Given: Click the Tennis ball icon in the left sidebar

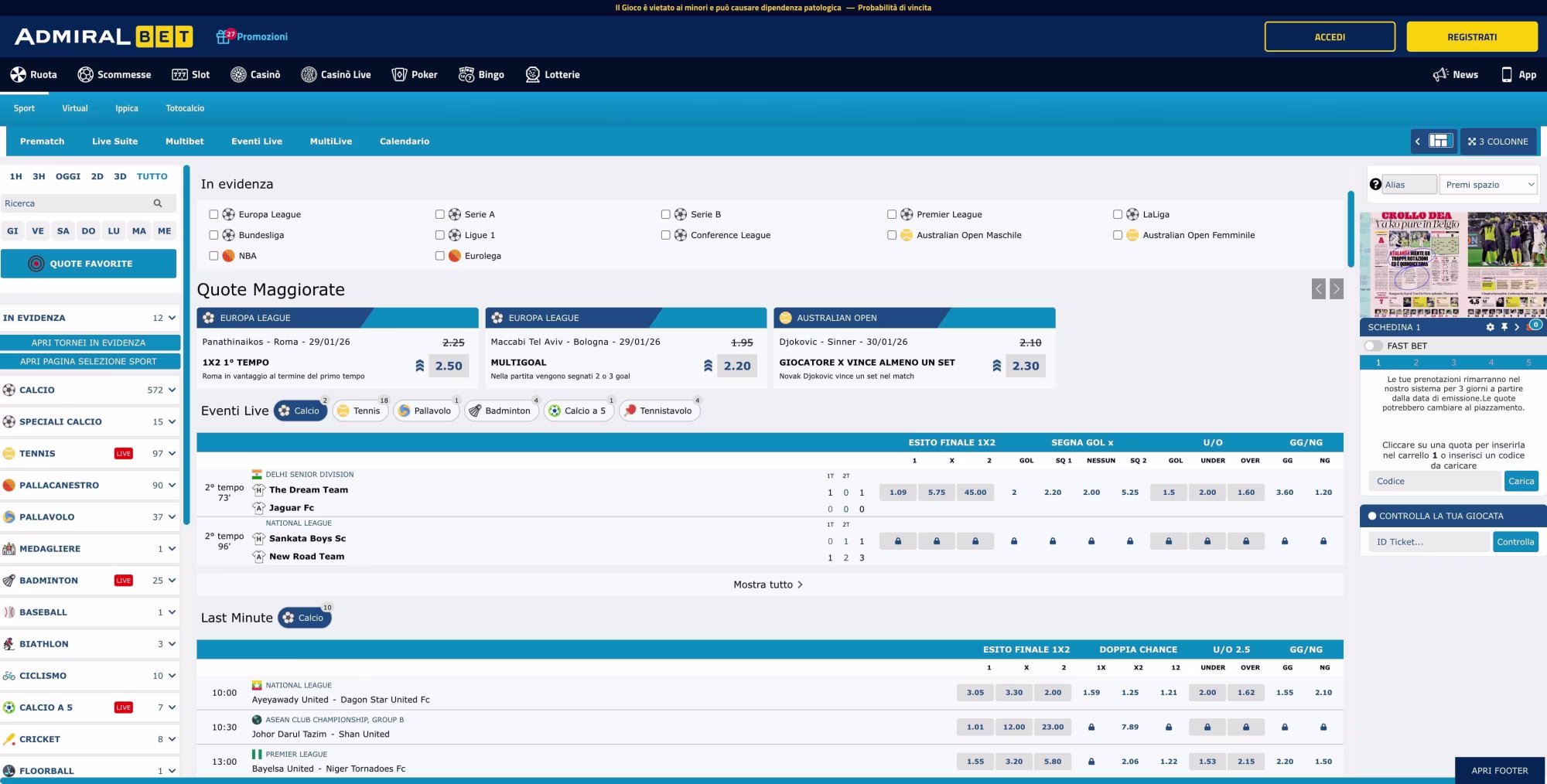Looking at the screenshot, I should [x=9, y=454].
